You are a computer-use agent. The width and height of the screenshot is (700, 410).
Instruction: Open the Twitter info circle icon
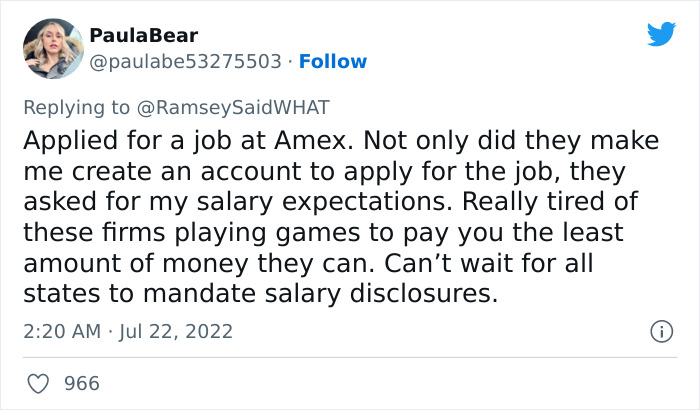(x=660, y=330)
